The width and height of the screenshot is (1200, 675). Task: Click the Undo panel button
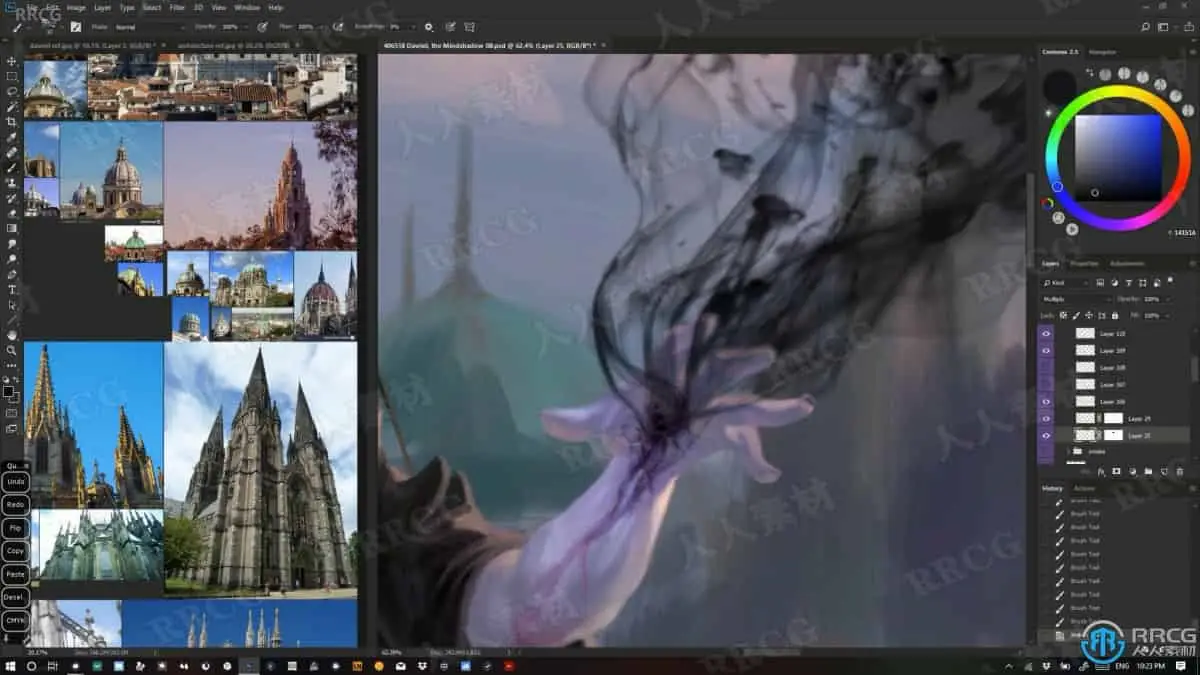click(15, 481)
